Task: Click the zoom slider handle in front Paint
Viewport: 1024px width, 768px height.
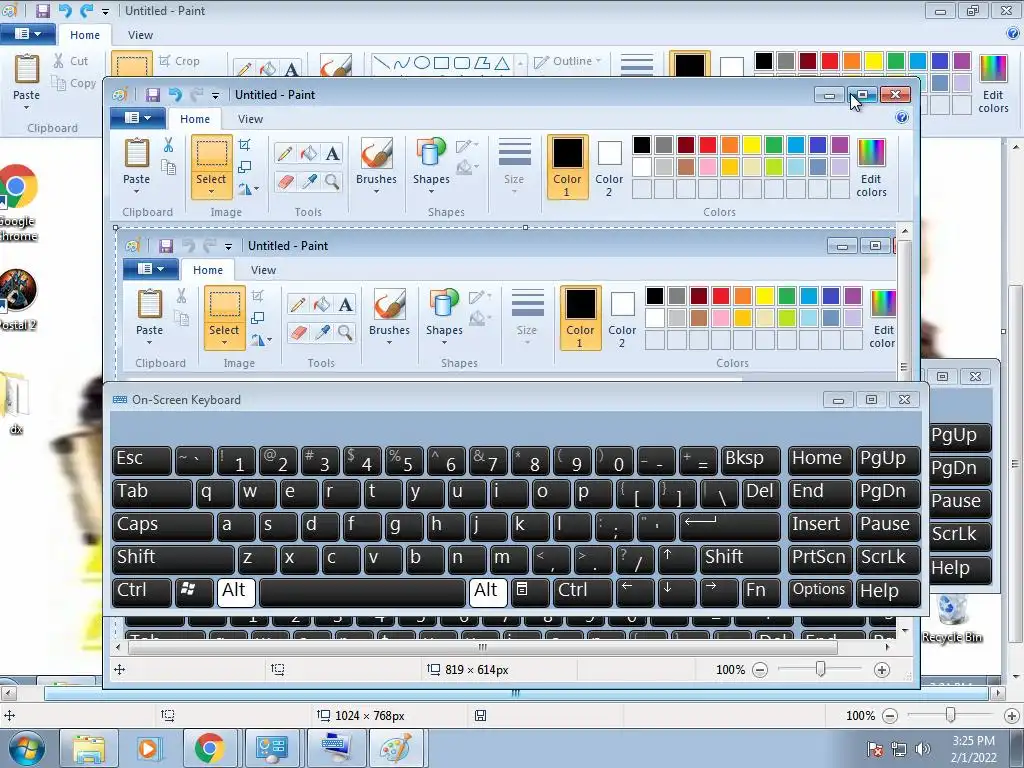Action: point(820,669)
